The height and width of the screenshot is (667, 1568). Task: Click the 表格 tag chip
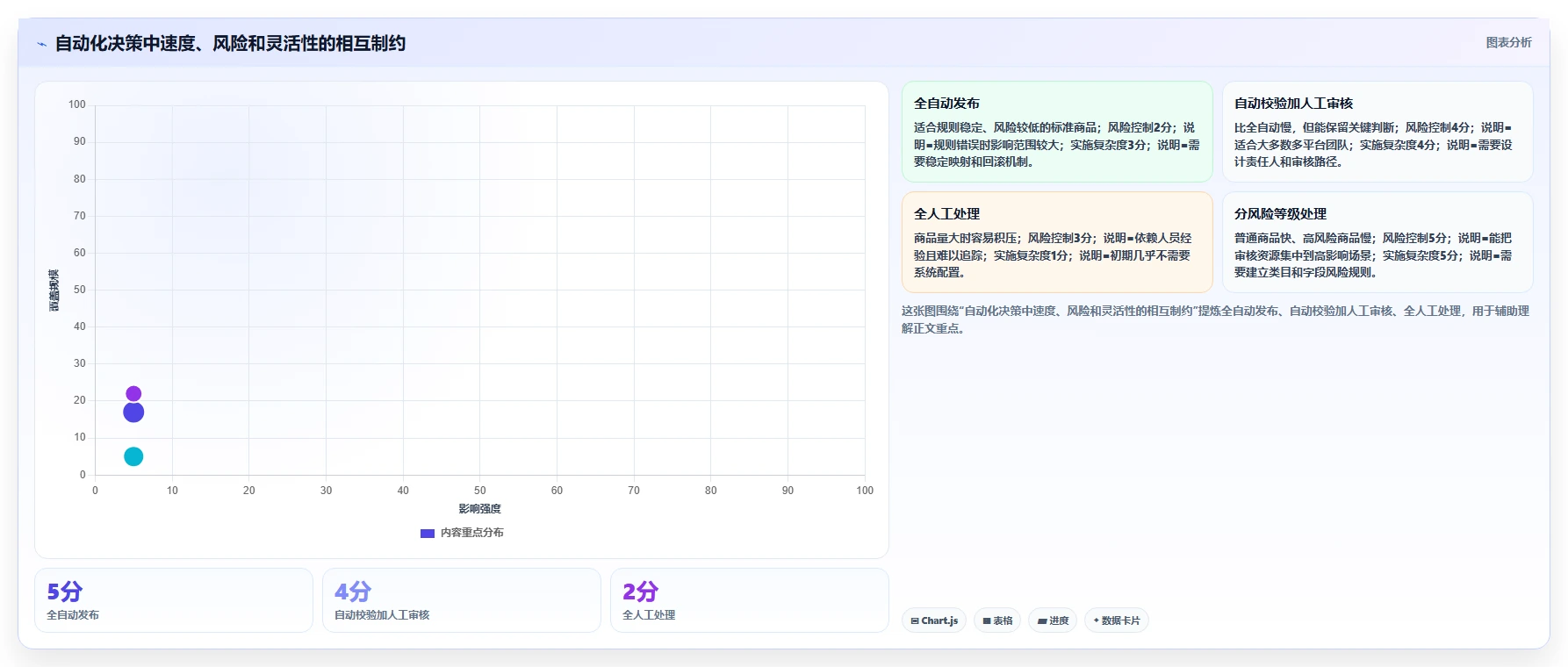pyautogui.click(x=997, y=620)
